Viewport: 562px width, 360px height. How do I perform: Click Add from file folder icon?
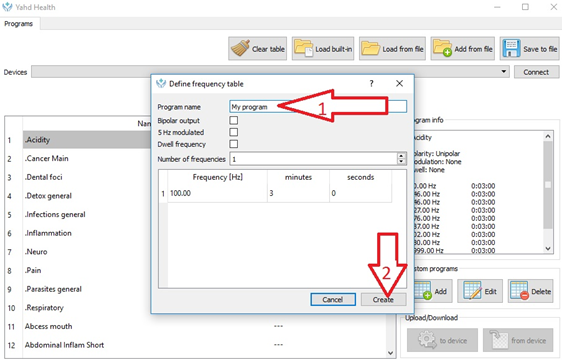[x=443, y=48]
